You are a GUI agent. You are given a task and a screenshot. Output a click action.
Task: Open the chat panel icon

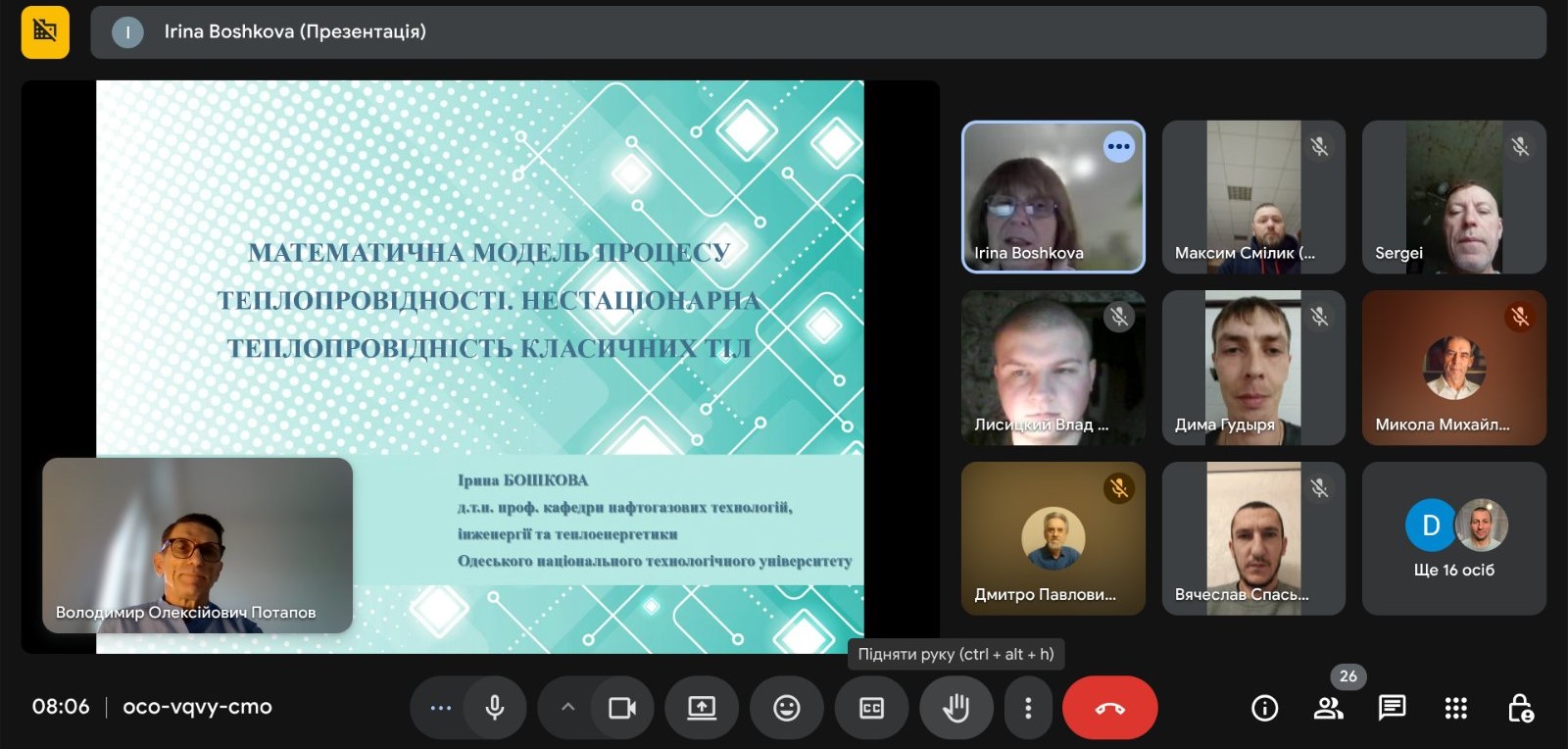click(1392, 708)
